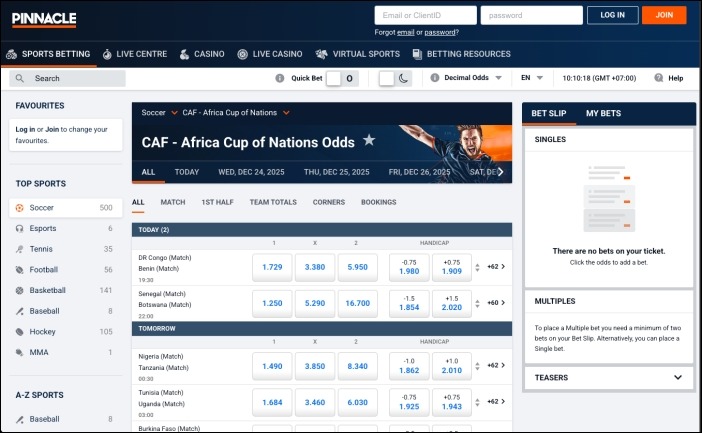Open the EN language dropdown

[532, 78]
